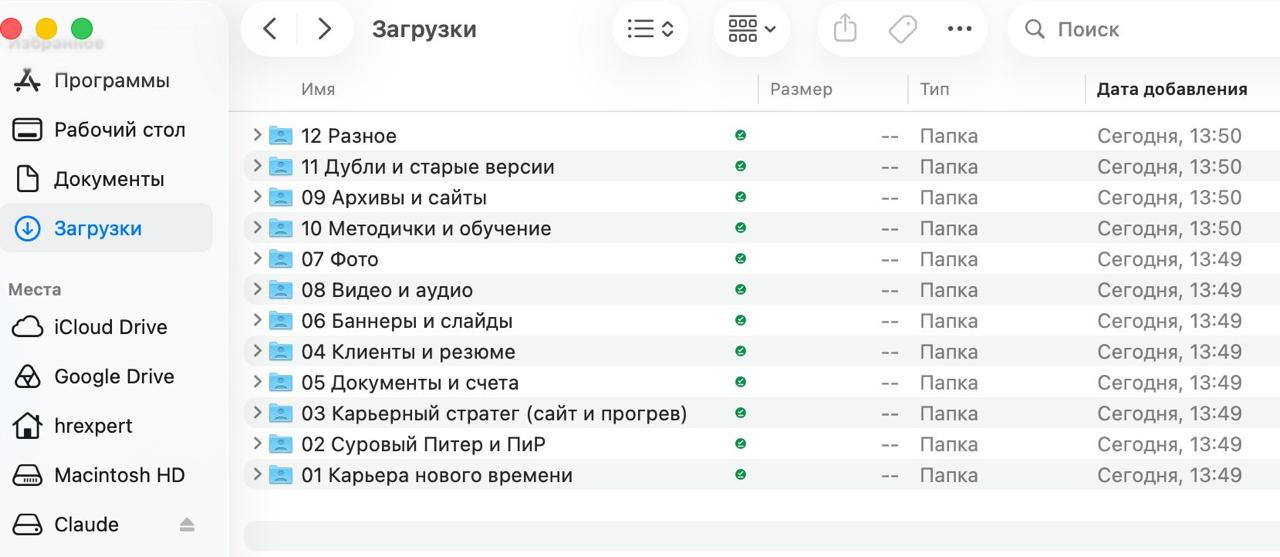The height and width of the screenshot is (557, 1280).
Task: Click the folder icon of 07 Фото
Action: coord(281,259)
